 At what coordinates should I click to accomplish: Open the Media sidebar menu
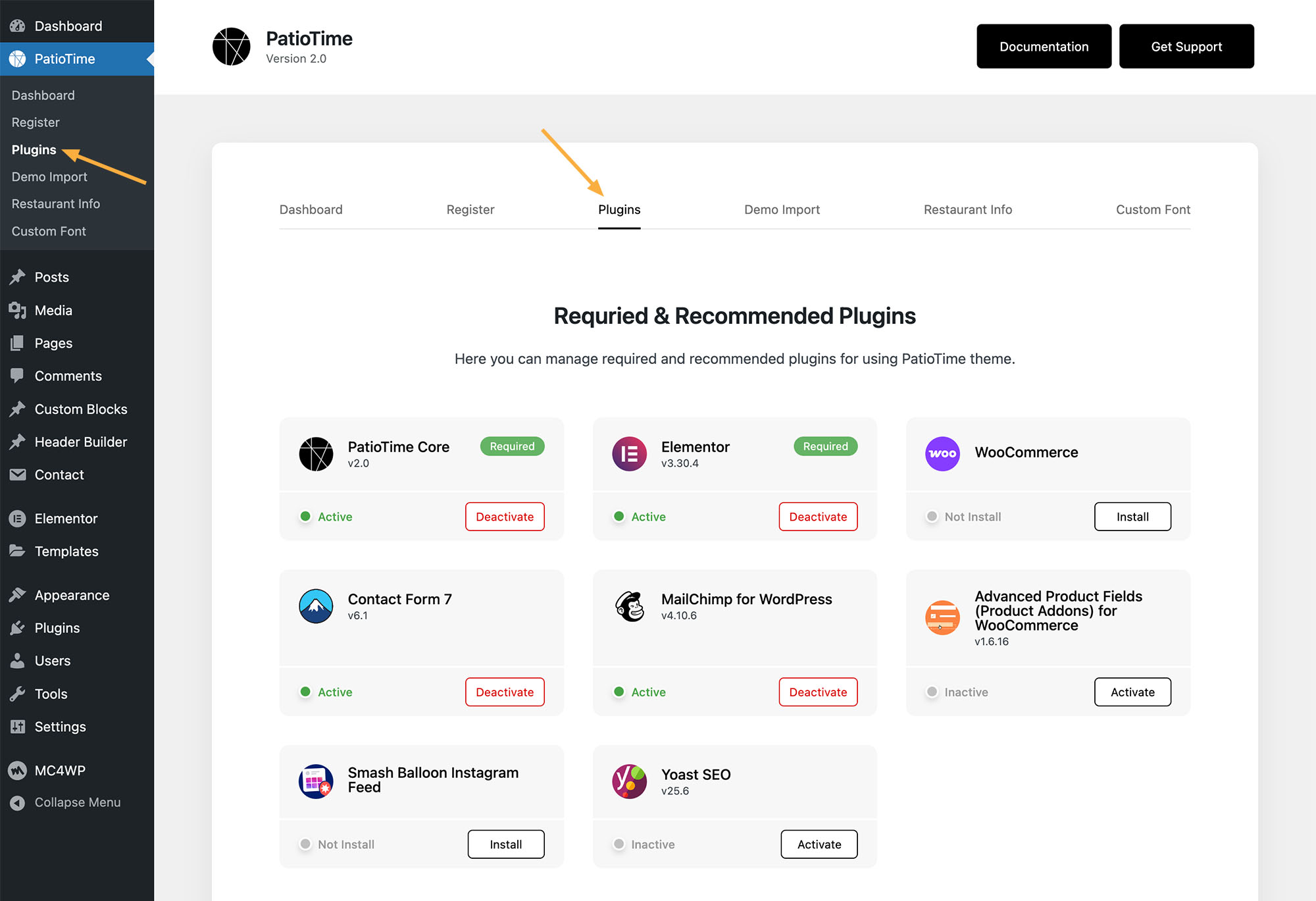[x=53, y=310]
